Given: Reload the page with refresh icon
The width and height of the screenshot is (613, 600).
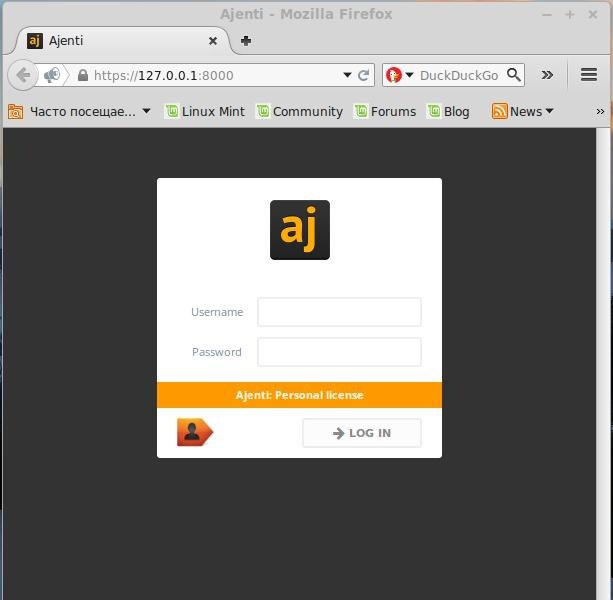Looking at the screenshot, I should (x=363, y=75).
